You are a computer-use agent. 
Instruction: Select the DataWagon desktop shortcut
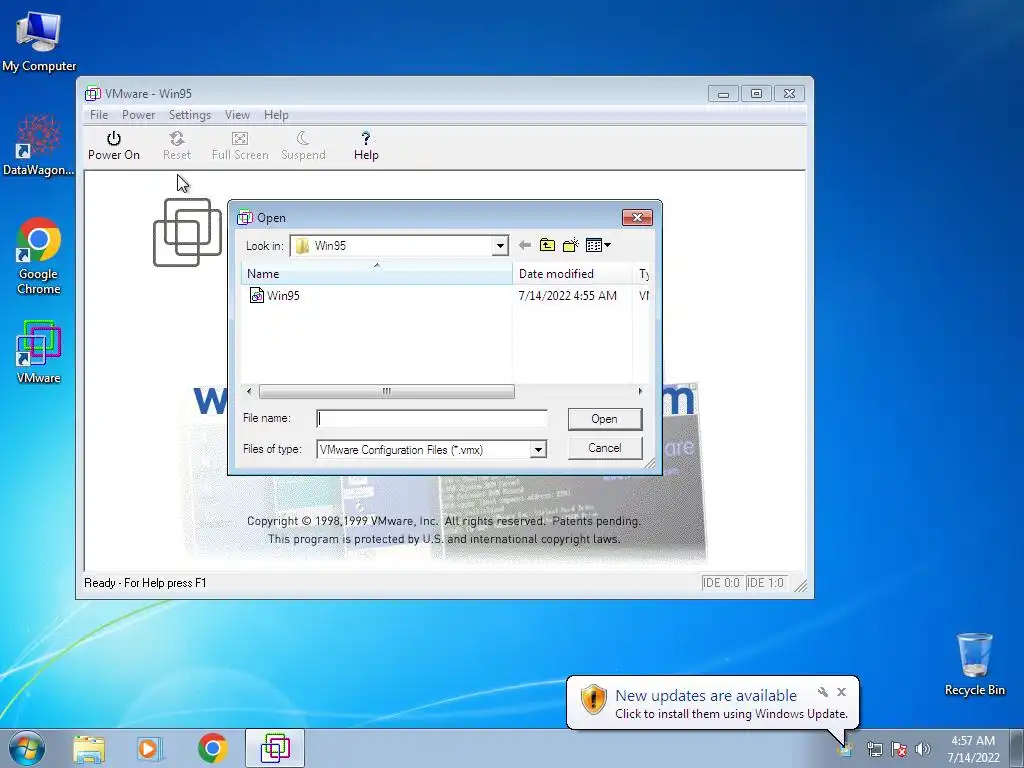(39, 145)
